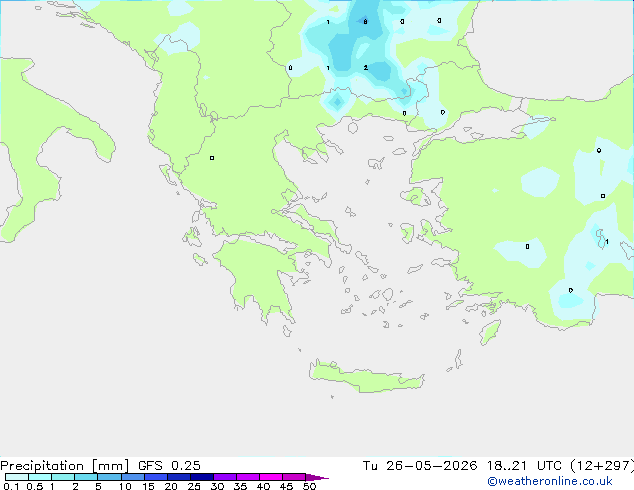The width and height of the screenshot is (634, 490).
Task: Click the 'Precipitation [mm]' title text
Action: (x=65, y=466)
